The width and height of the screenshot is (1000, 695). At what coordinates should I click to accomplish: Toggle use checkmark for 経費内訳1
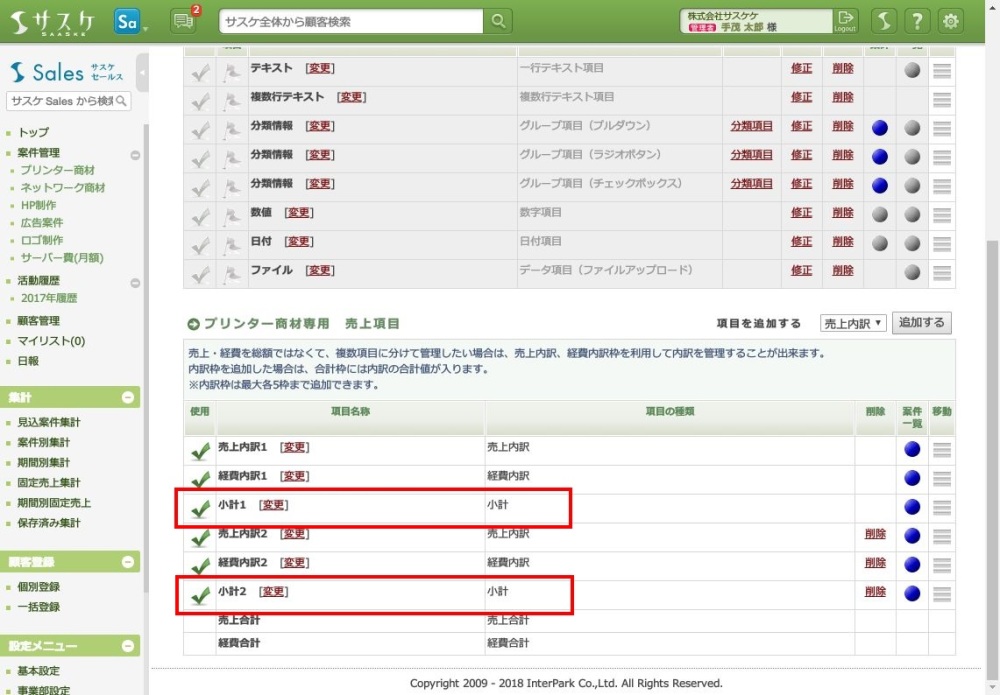point(200,479)
